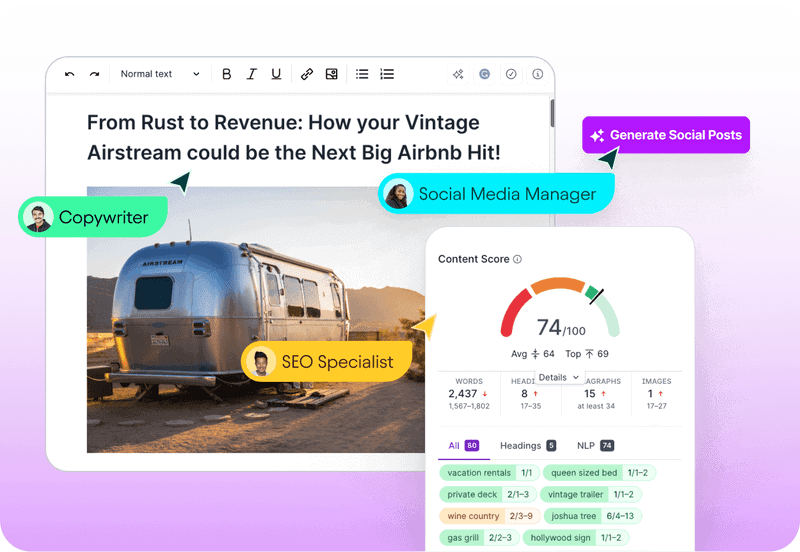The width and height of the screenshot is (800, 552).
Task: Click the queen sized bed keyword chip
Action: pyautogui.click(x=599, y=473)
